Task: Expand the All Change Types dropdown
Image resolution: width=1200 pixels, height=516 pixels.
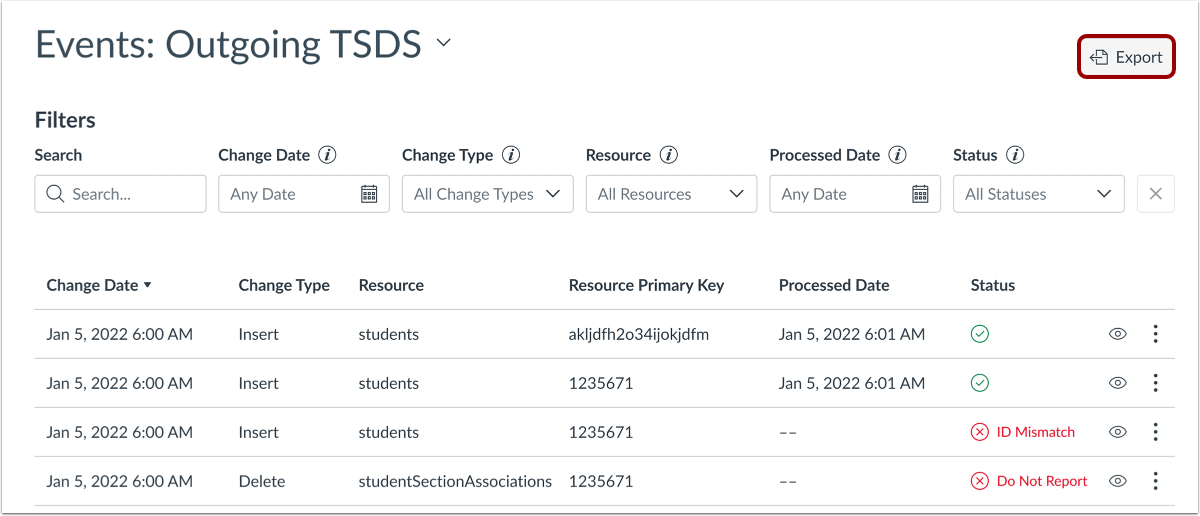Action: pyautogui.click(x=488, y=194)
